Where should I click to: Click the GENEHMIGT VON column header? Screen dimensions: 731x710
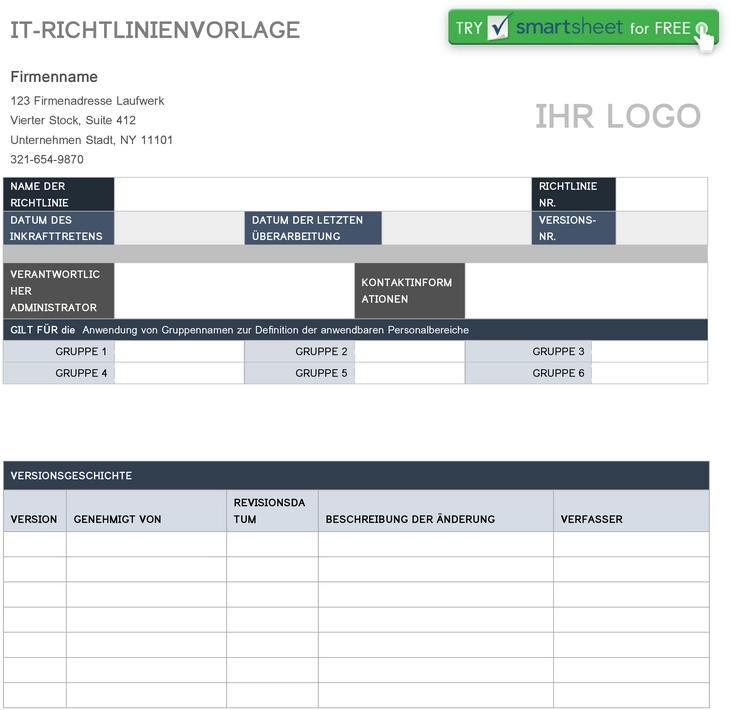[146, 510]
